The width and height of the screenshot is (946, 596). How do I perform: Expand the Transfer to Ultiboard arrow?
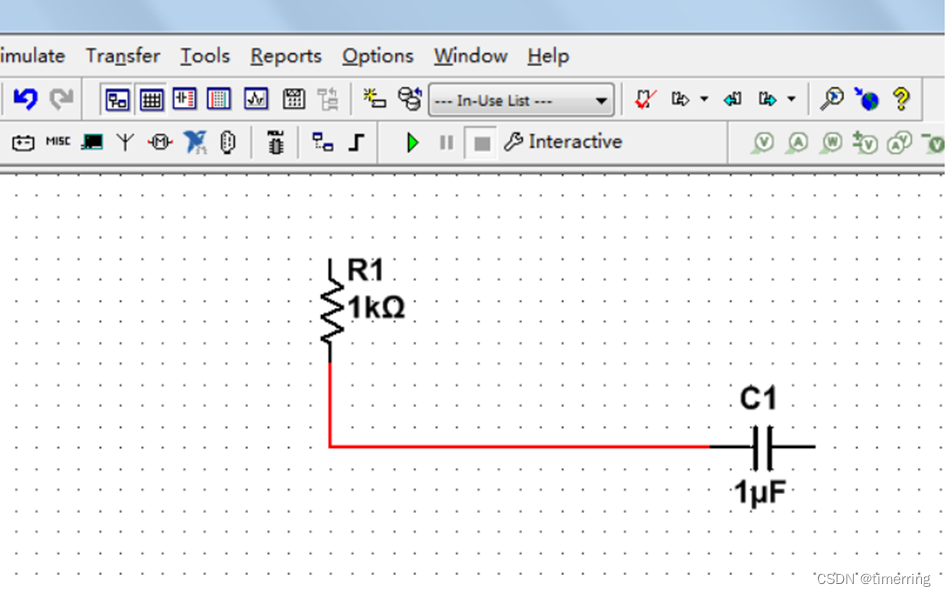(704, 99)
